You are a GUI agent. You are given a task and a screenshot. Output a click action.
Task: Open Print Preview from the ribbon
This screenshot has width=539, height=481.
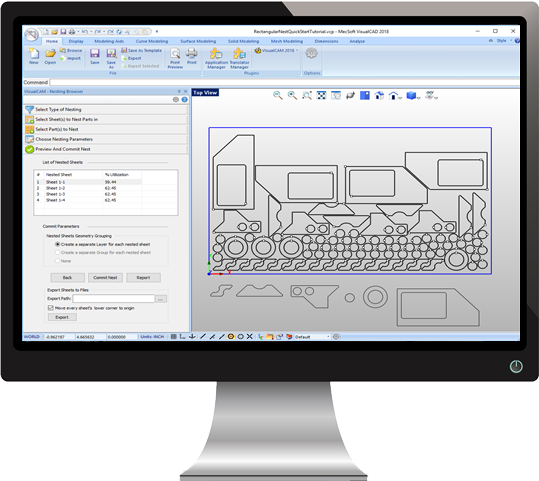pos(175,58)
